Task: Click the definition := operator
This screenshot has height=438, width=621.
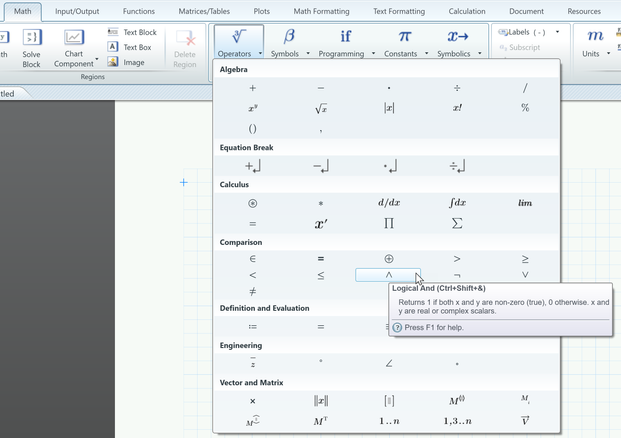Action: pos(253,327)
